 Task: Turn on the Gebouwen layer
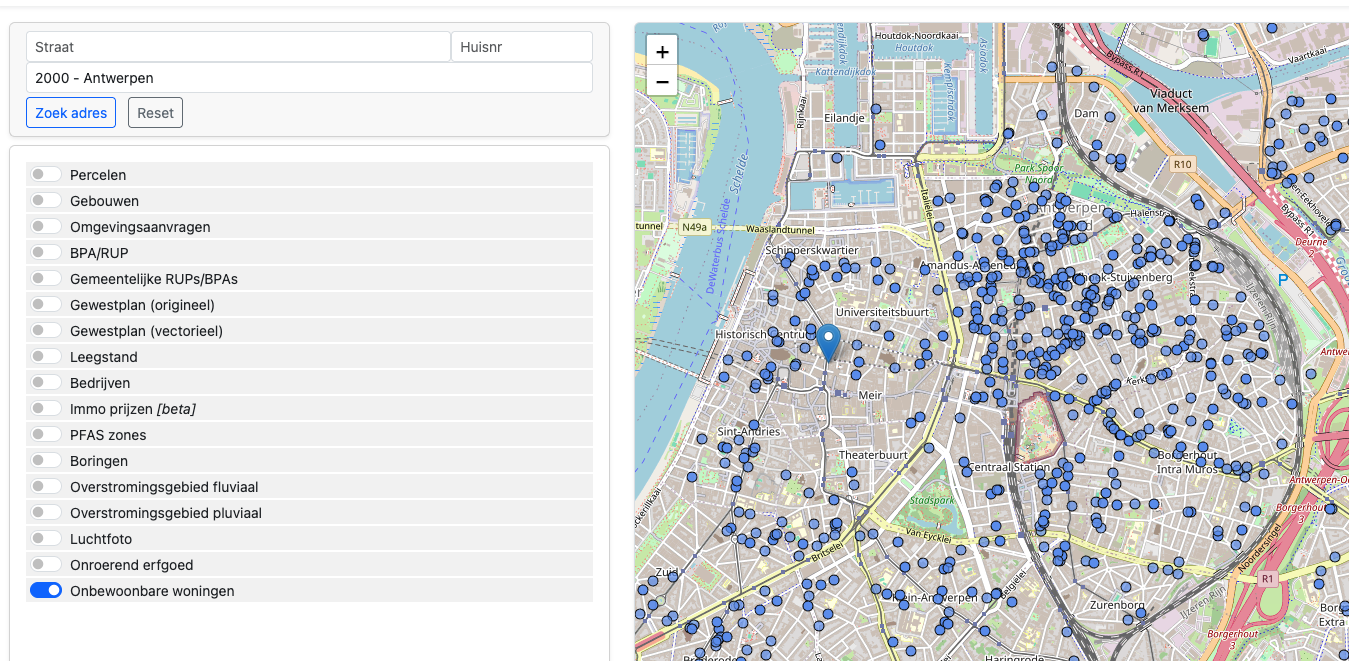point(46,201)
